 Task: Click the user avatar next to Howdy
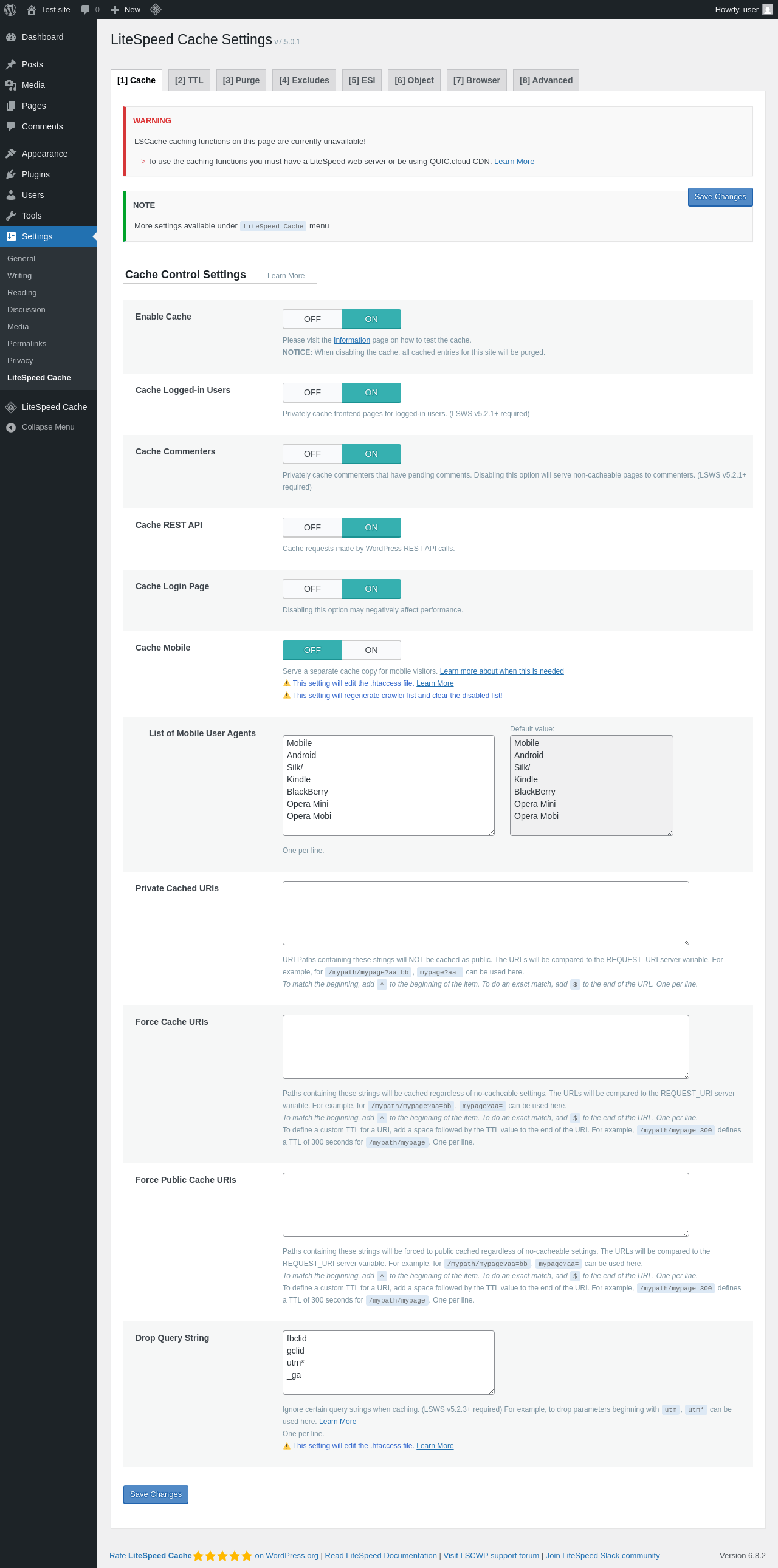pos(767,10)
